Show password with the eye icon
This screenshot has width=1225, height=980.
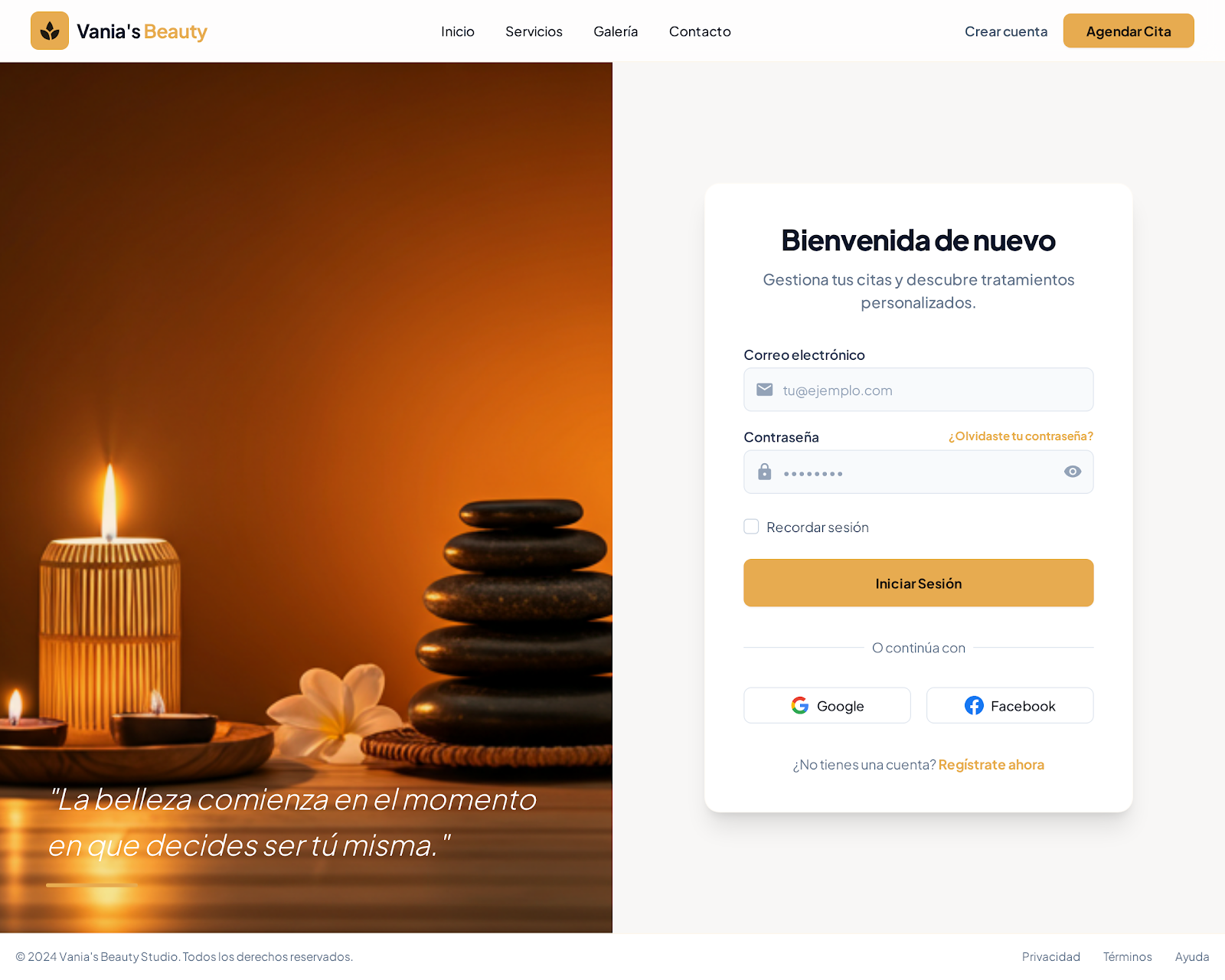1073,472
